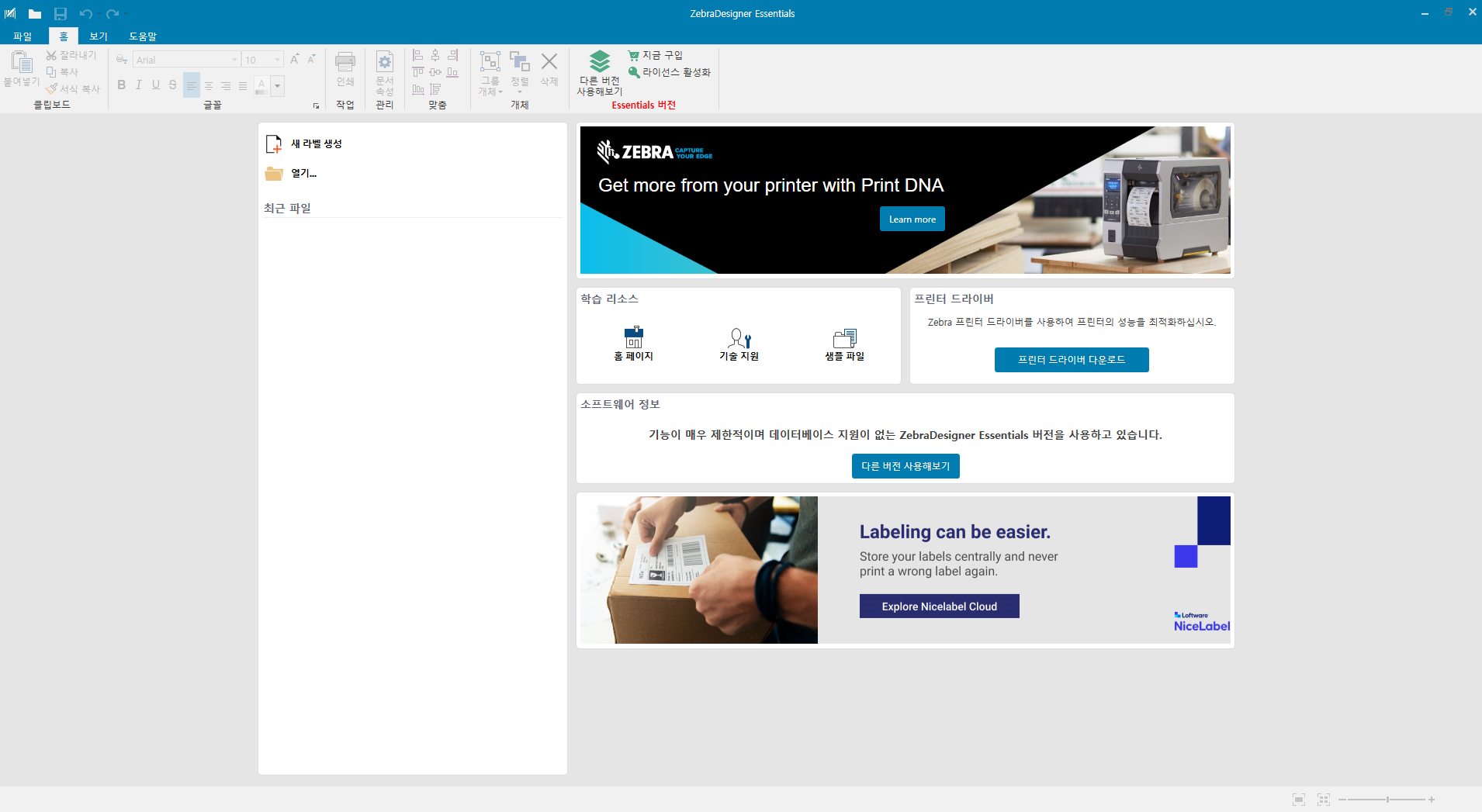
Task: Click 새 라벨 생성 to create a label
Action: point(304,143)
